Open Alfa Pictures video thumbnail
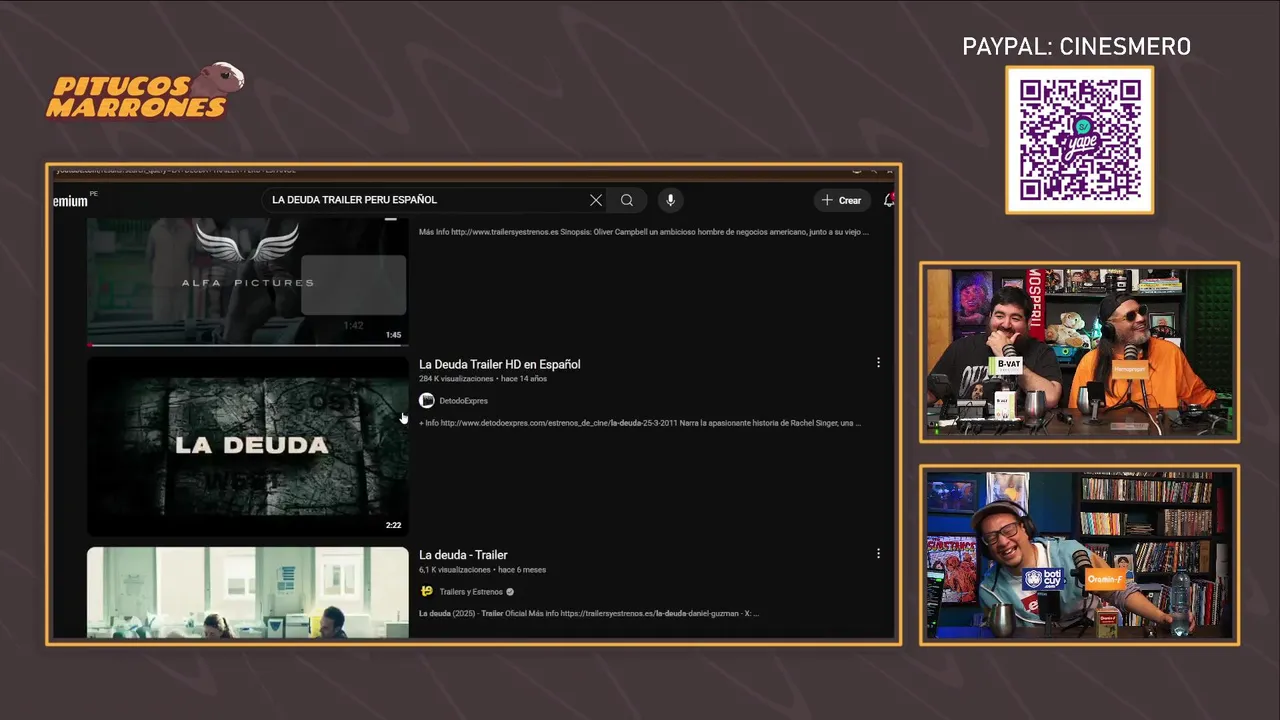The image size is (1280, 720). (248, 282)
